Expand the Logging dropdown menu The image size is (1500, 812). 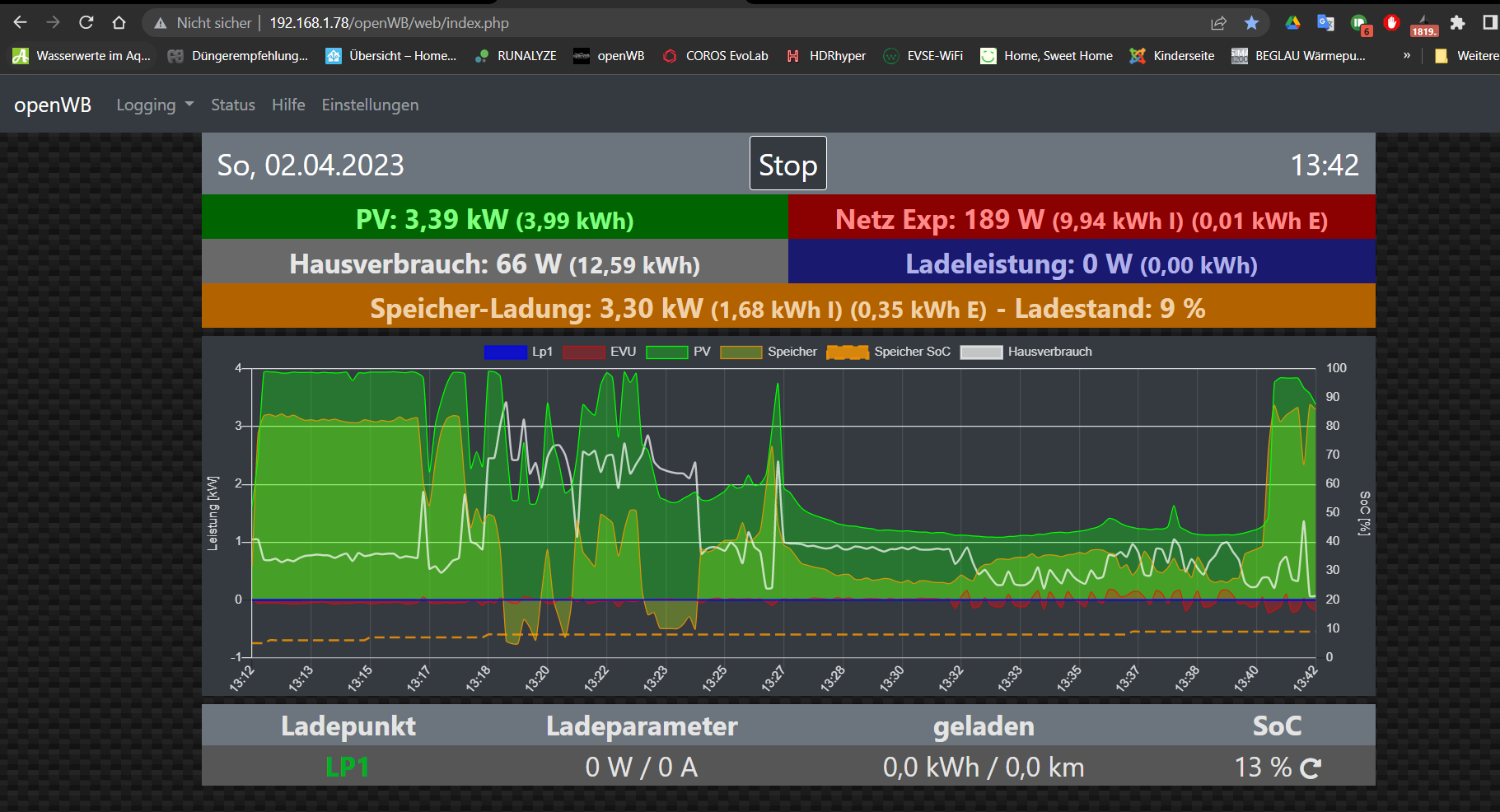pos(155,105)
